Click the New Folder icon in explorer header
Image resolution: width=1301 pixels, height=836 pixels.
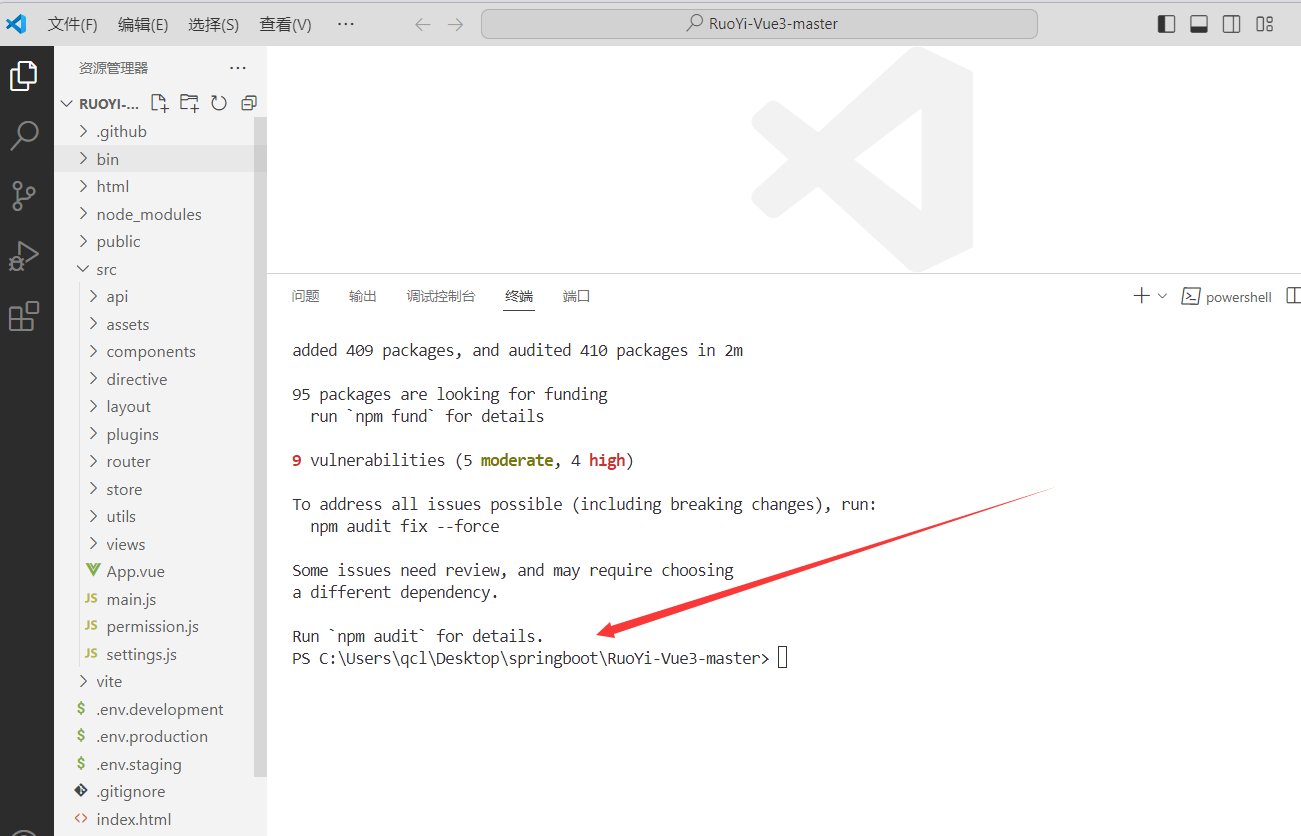pos(189,102)
